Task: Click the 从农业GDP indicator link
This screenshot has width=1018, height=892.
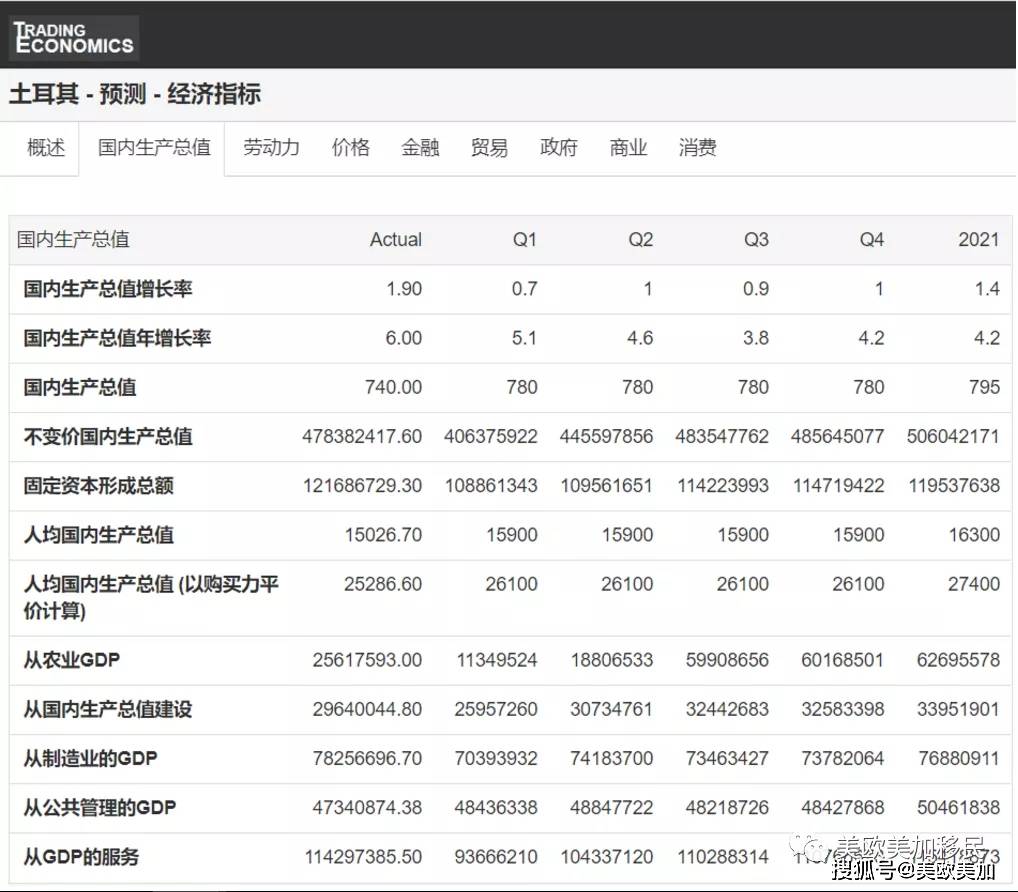Action: click(x=71, y=660)
